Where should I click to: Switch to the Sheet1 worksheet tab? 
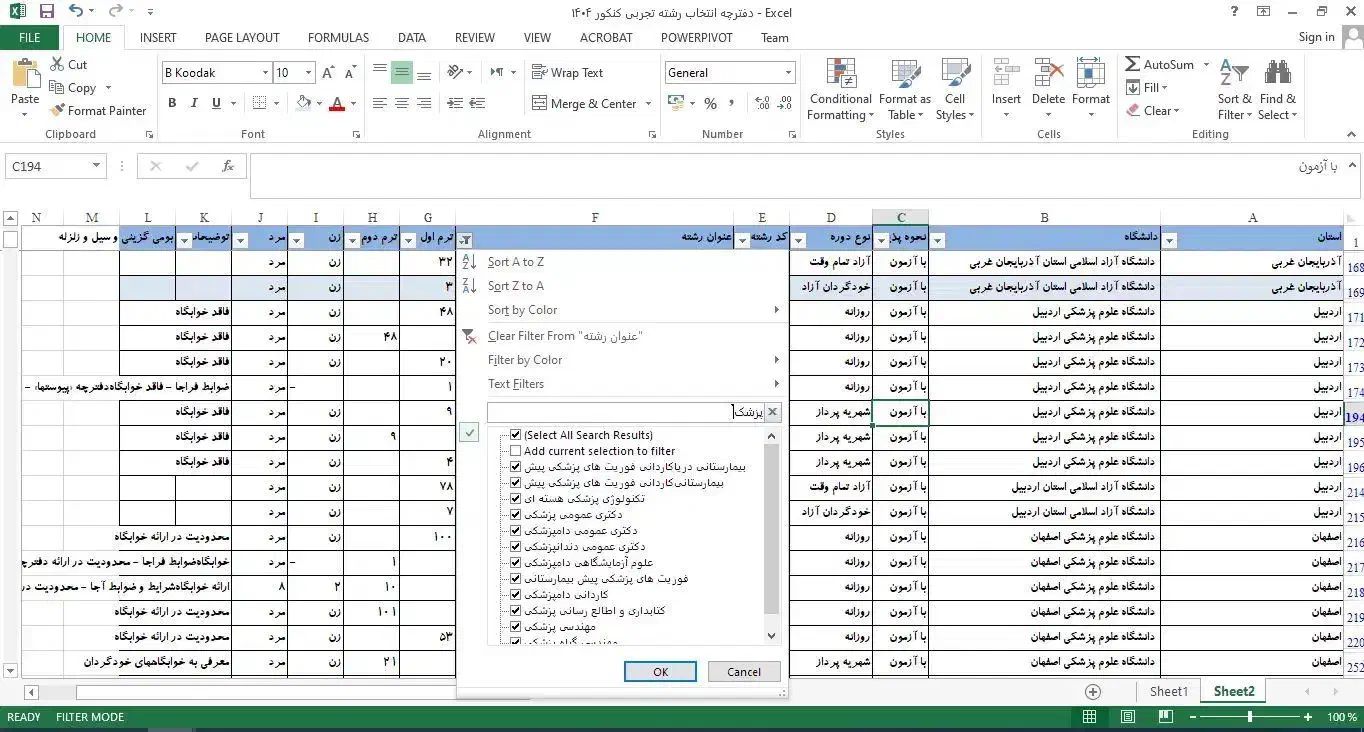tap(1169, 691)
